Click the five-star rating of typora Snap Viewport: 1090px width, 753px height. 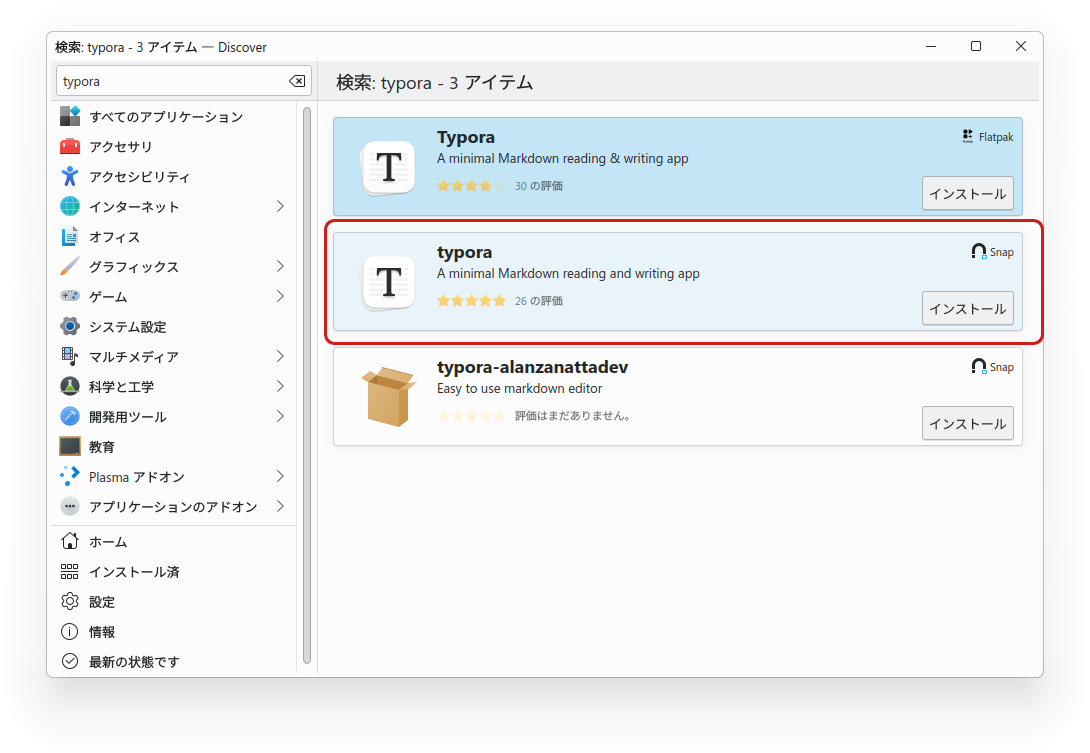coord(471,300)
